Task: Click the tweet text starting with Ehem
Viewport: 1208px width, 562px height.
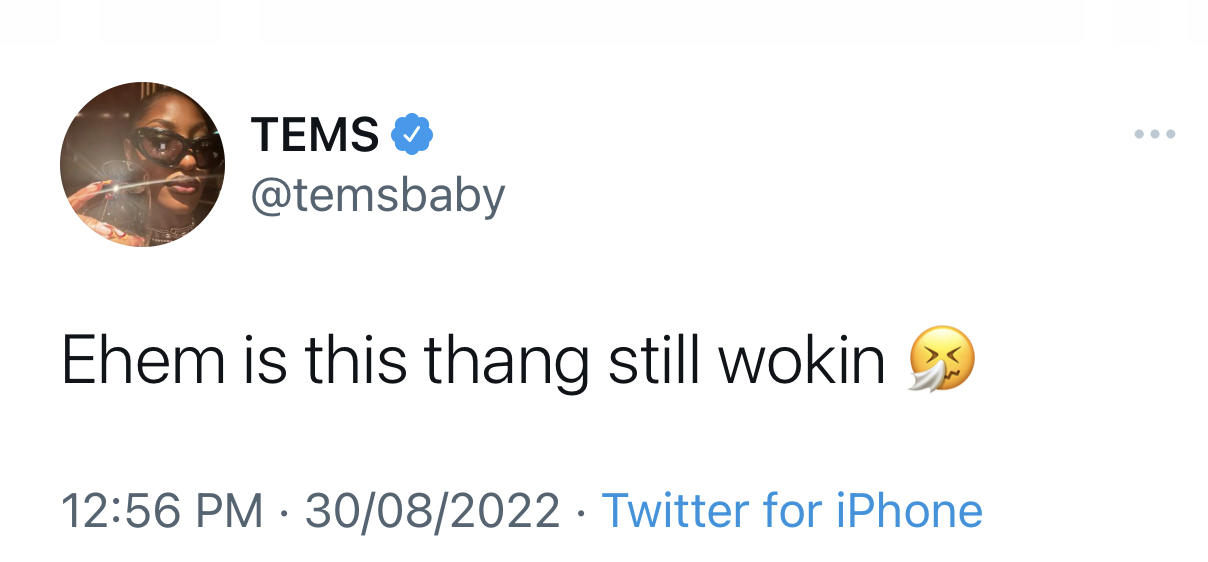Action: coord(474,362)
